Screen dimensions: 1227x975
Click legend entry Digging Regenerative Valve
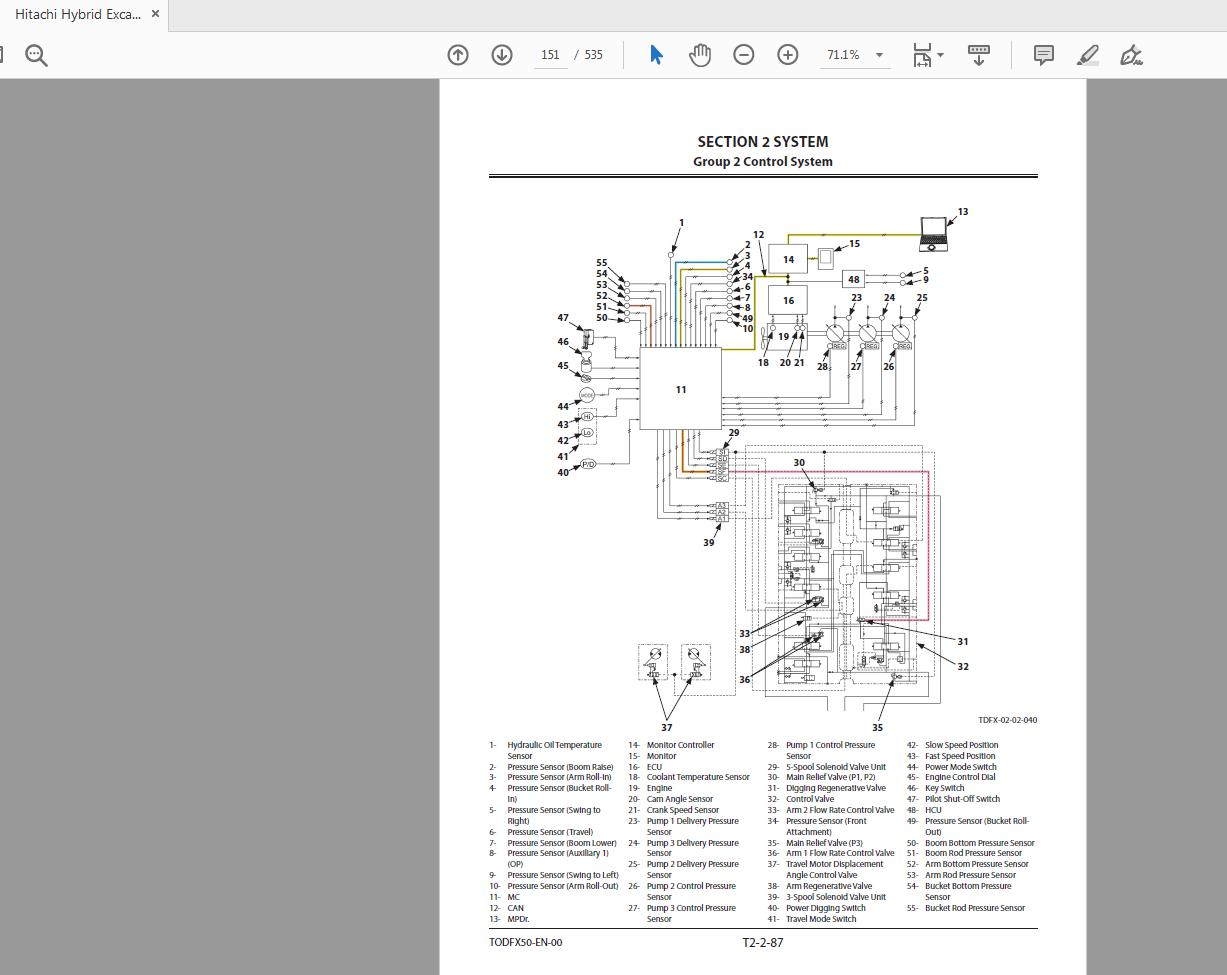pos(836,788)
